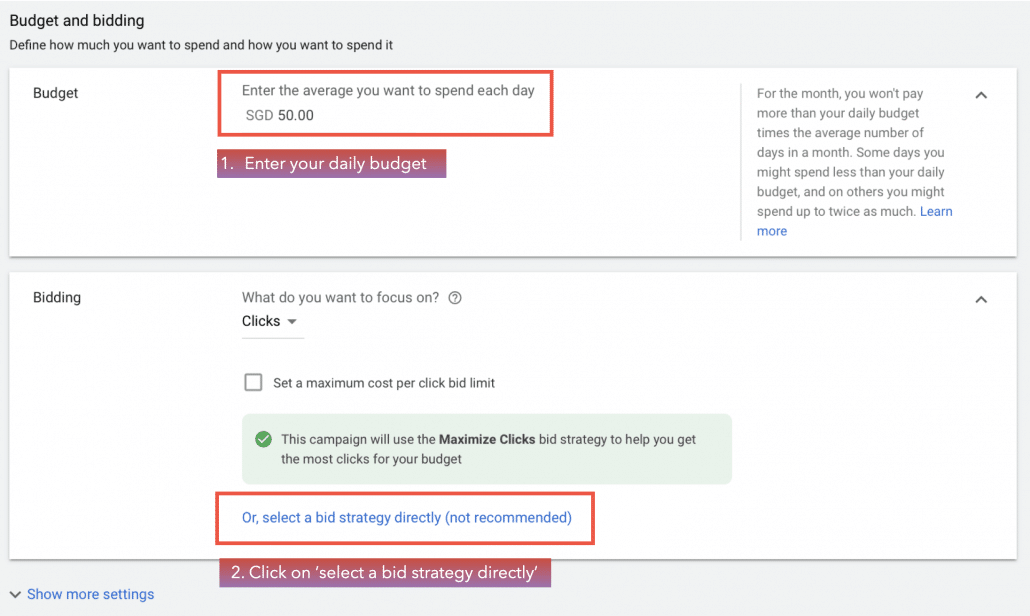This screenshot has height=616, width=1030.
Task: Enable maximum cost per click bid limit
Action: 253,382
